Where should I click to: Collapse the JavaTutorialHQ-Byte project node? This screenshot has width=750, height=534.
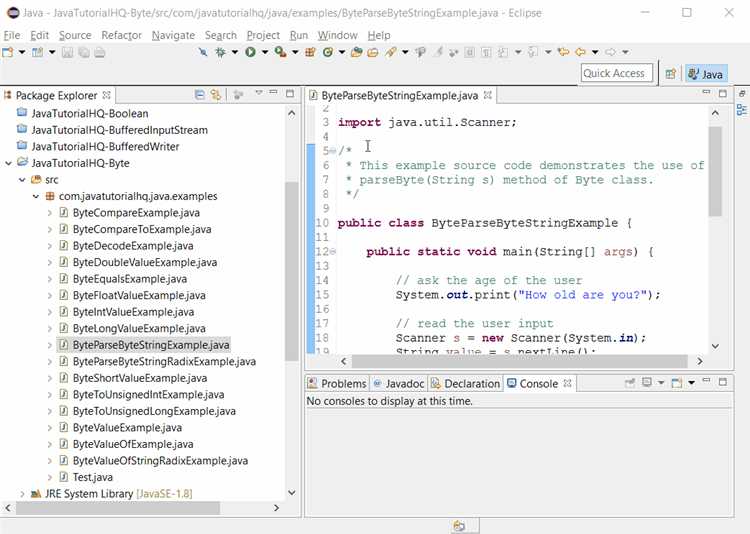[x=8, y=163]
